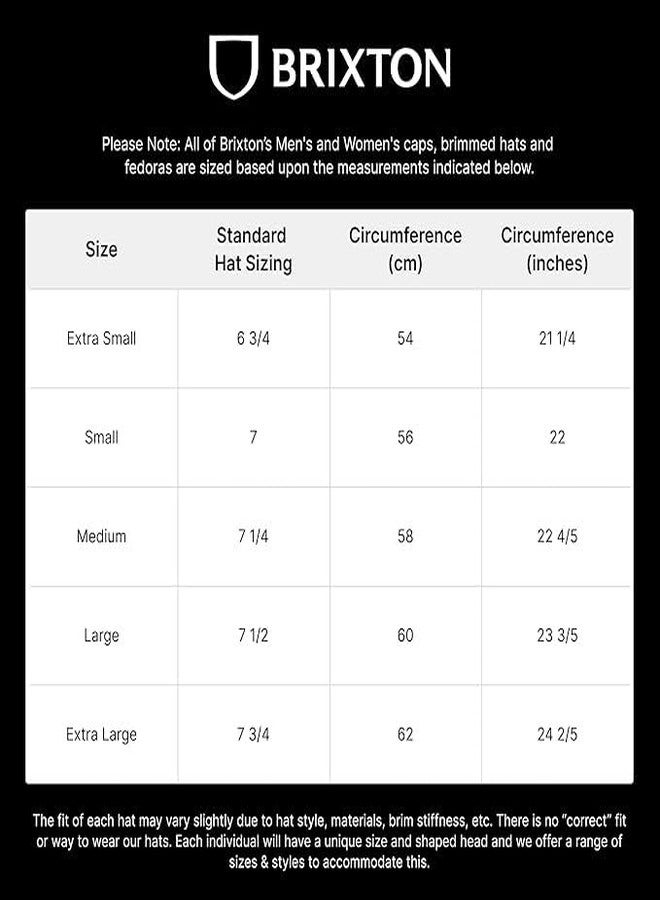Select the 58 cm circumference cell
660x900 pixels.
405,536
